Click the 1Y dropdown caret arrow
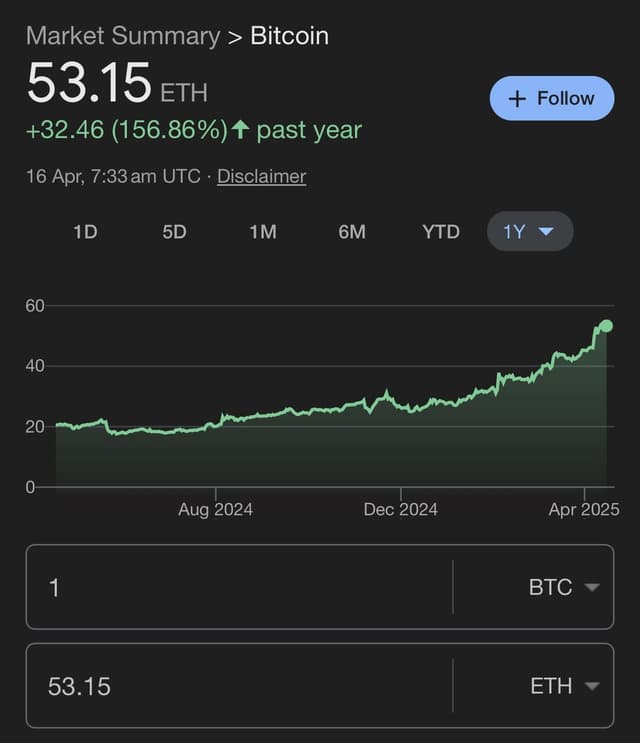640x743 pixels. [x=546, y=231]
